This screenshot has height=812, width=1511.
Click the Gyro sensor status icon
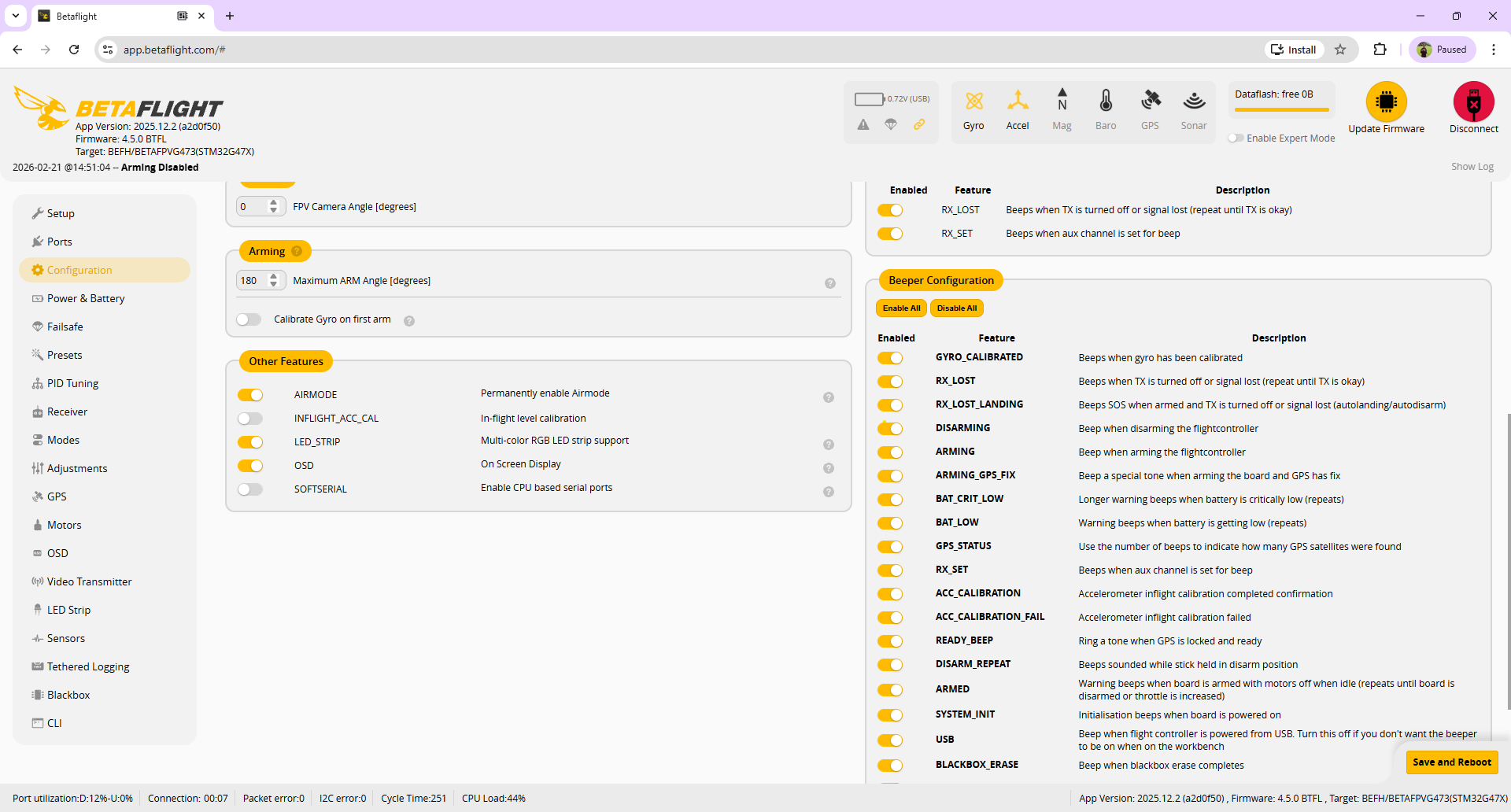click(973, 101)
